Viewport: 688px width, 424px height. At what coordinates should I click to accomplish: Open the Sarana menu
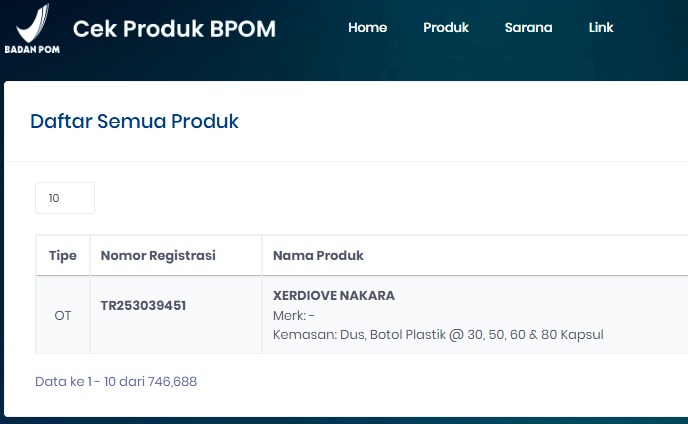click(528, 28)
